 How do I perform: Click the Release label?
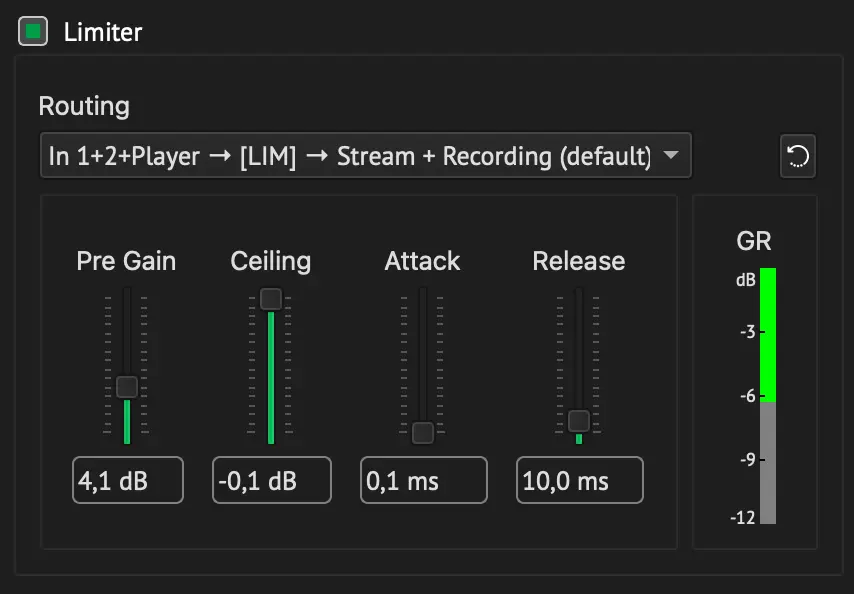click(579, 261)
